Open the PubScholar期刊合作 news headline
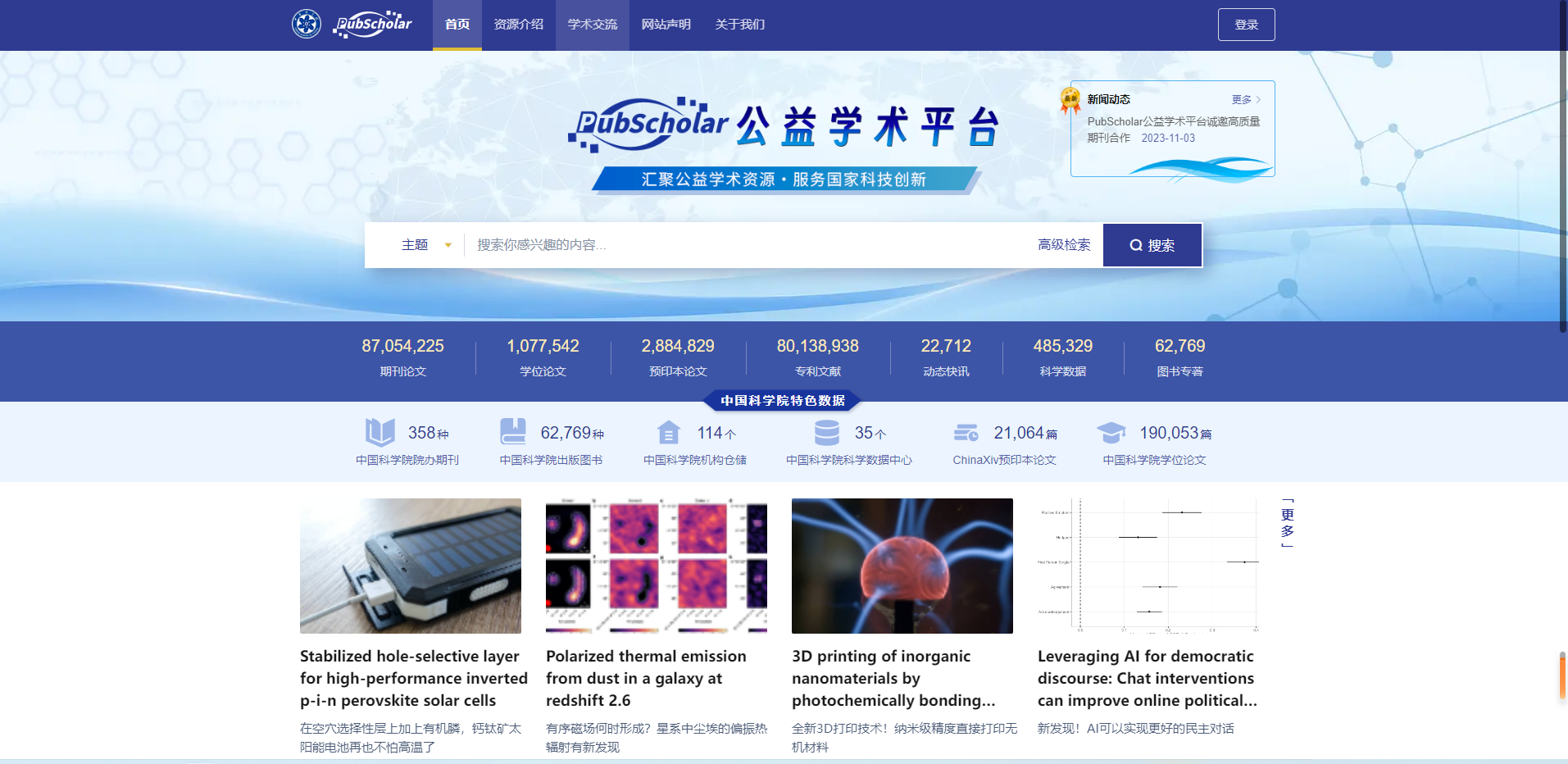 point(1173,130)
